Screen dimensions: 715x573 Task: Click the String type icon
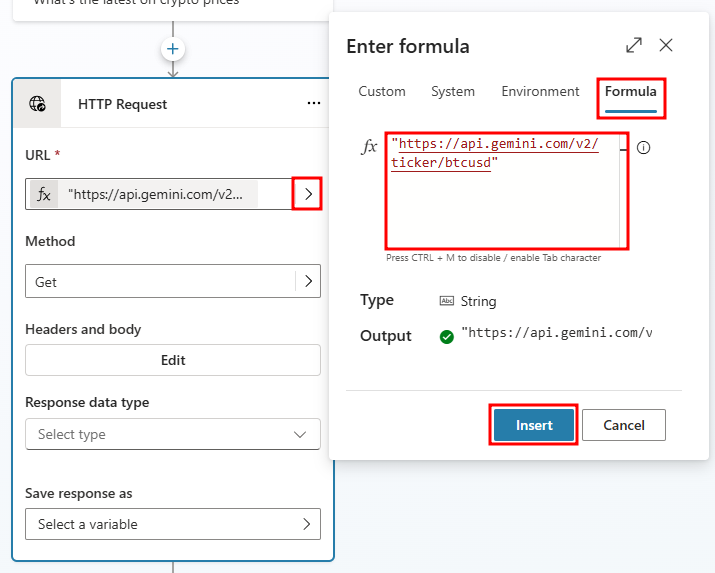pyautogui.click(x=446, y=301)
